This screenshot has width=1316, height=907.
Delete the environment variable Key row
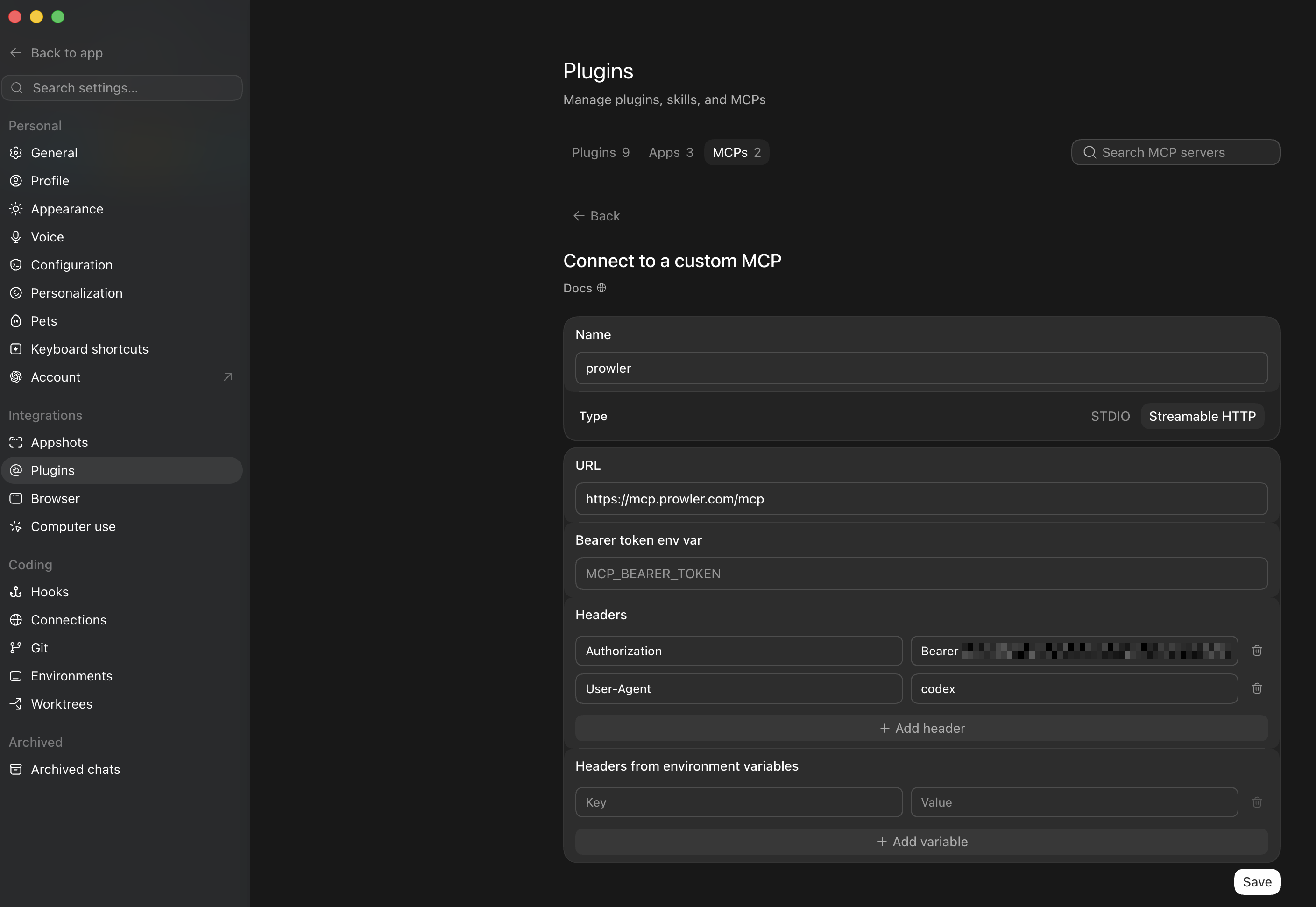point(1257,802)
